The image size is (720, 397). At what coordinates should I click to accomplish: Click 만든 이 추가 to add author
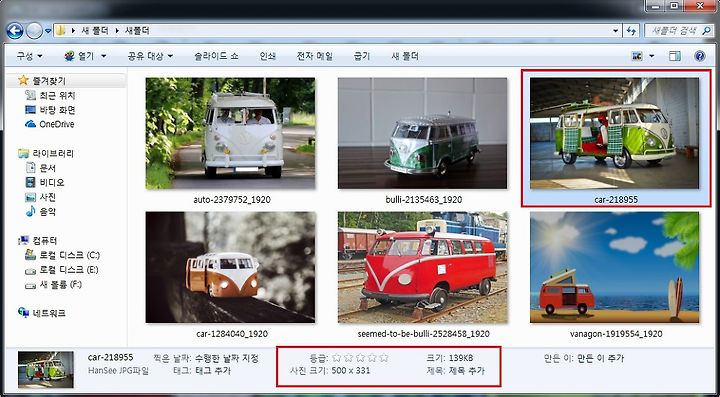(601, 358)
